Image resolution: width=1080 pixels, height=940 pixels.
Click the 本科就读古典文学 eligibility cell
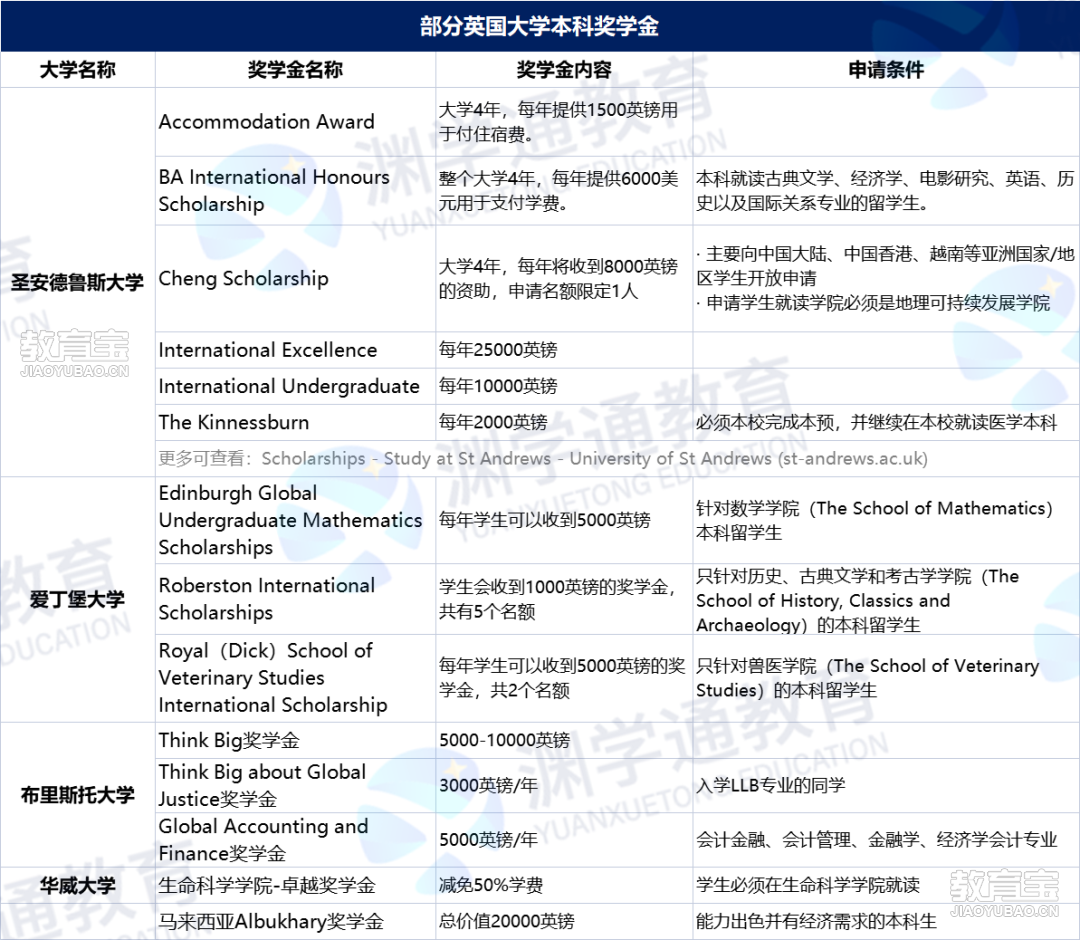pos(885,191)
